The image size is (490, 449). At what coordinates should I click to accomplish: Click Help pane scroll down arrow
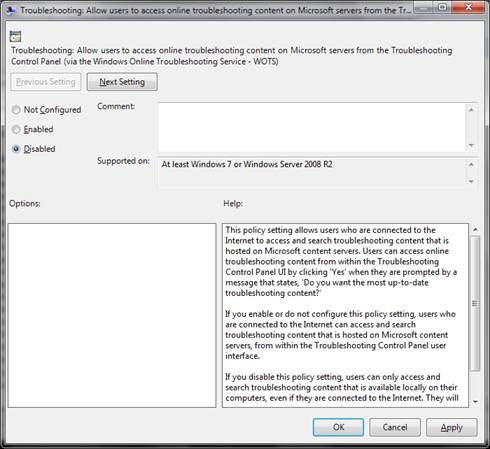(475, 402)
